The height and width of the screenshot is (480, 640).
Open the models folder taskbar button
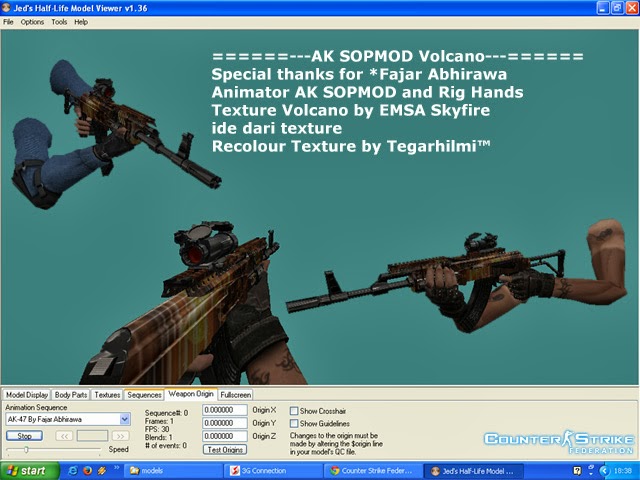tap(173, 471)
